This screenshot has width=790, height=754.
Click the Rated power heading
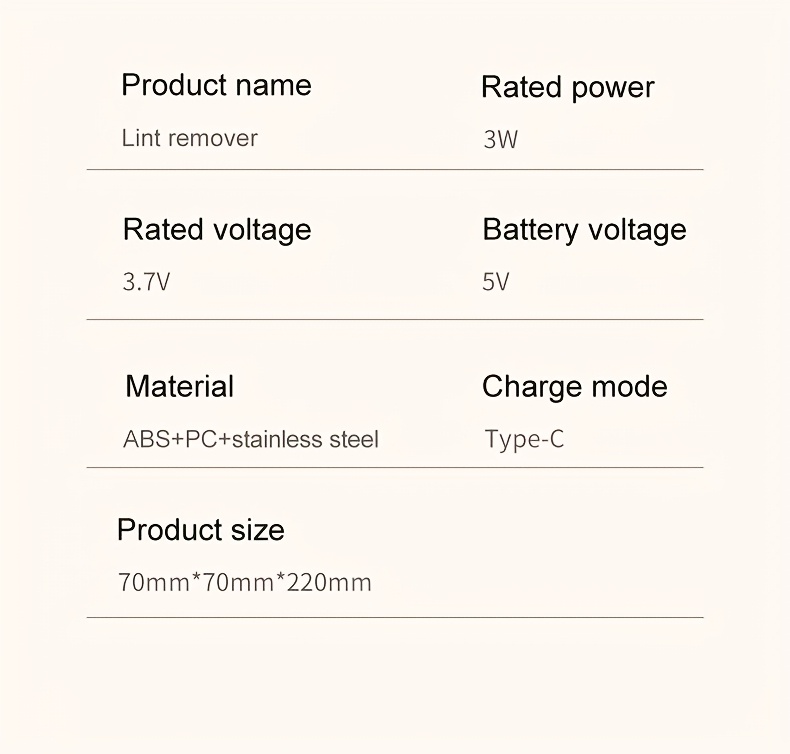point(567,87)
